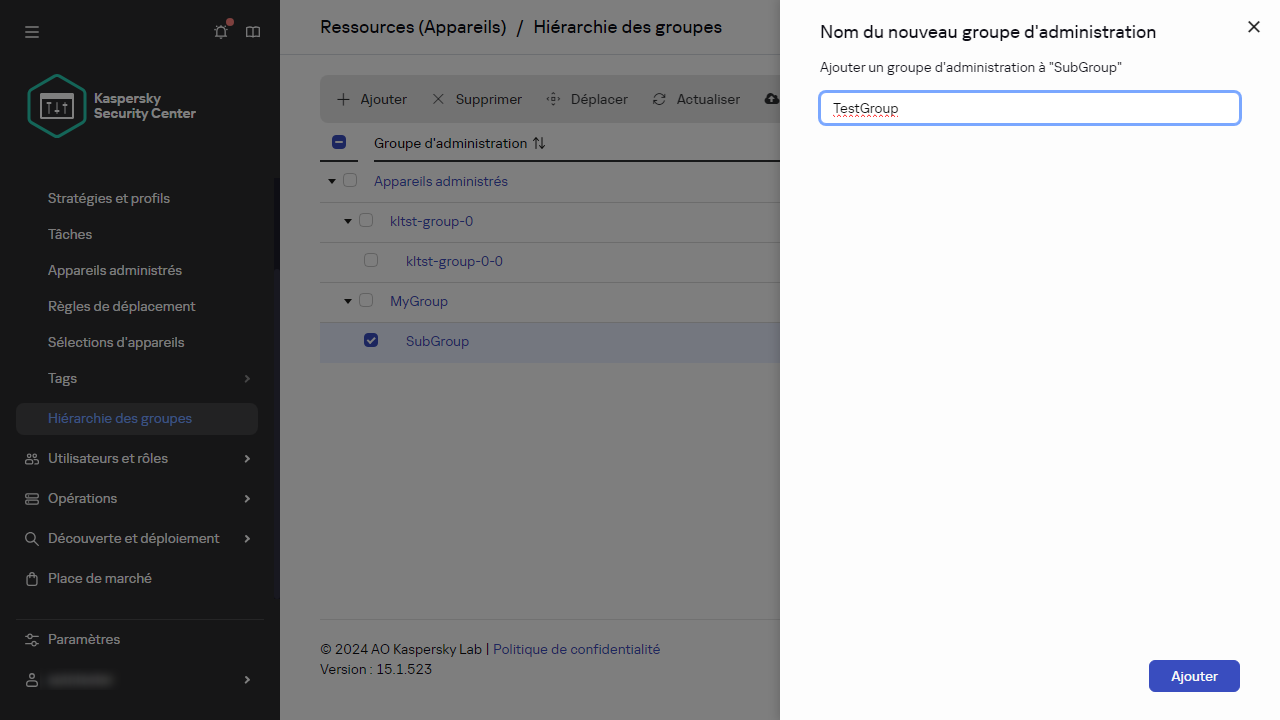Screen dimensions: 1280x720
Task: Check the Appareils administrés checkbox
Action: click(350, 181)
